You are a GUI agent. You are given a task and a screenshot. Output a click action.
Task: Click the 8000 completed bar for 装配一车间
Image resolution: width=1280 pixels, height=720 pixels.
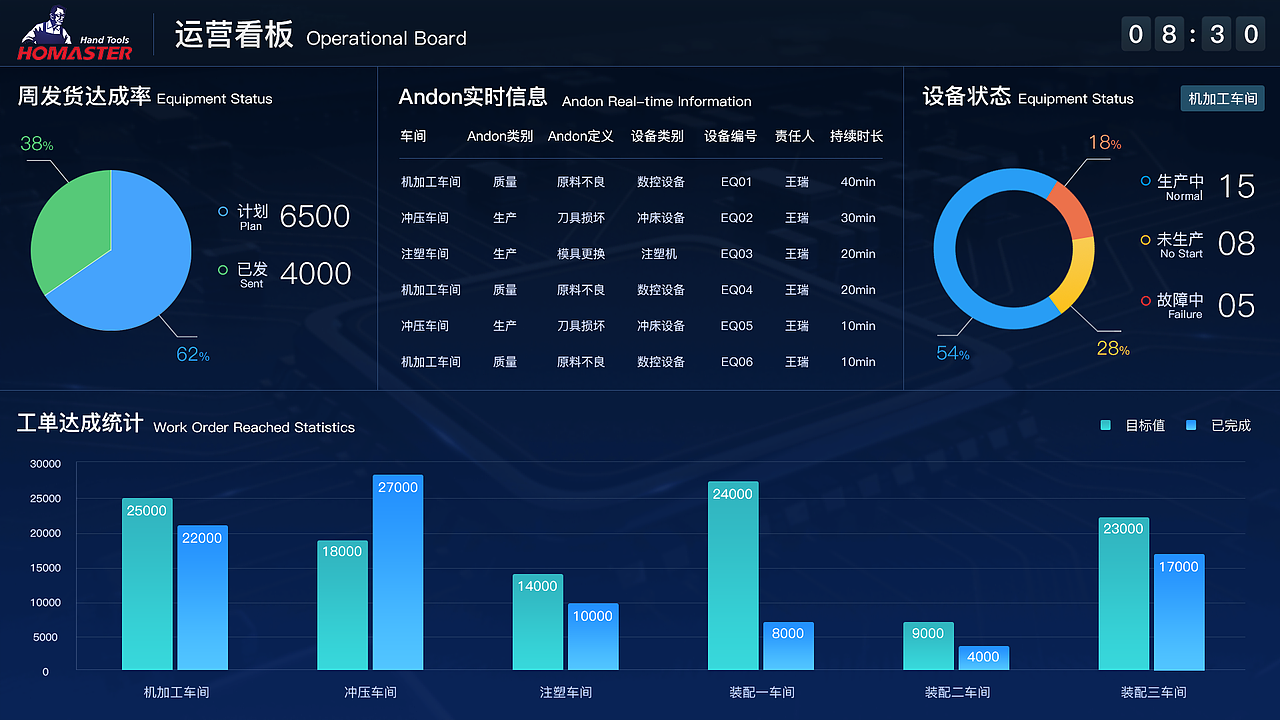pos(788,646)
